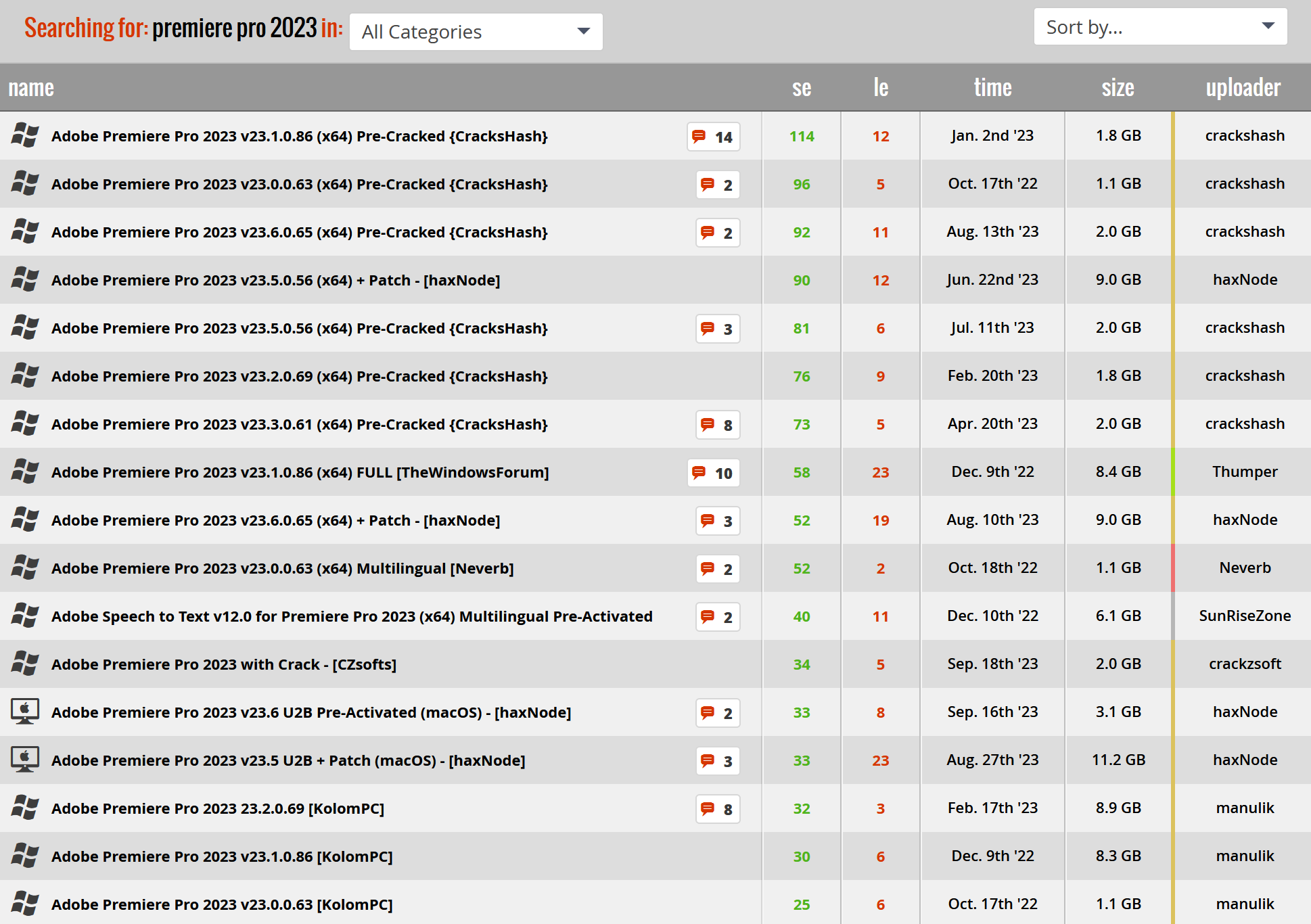Visit uploader Thumper's profile
The width and height of the screenshot is (1311, 924).
click(x=1244, y=471)
